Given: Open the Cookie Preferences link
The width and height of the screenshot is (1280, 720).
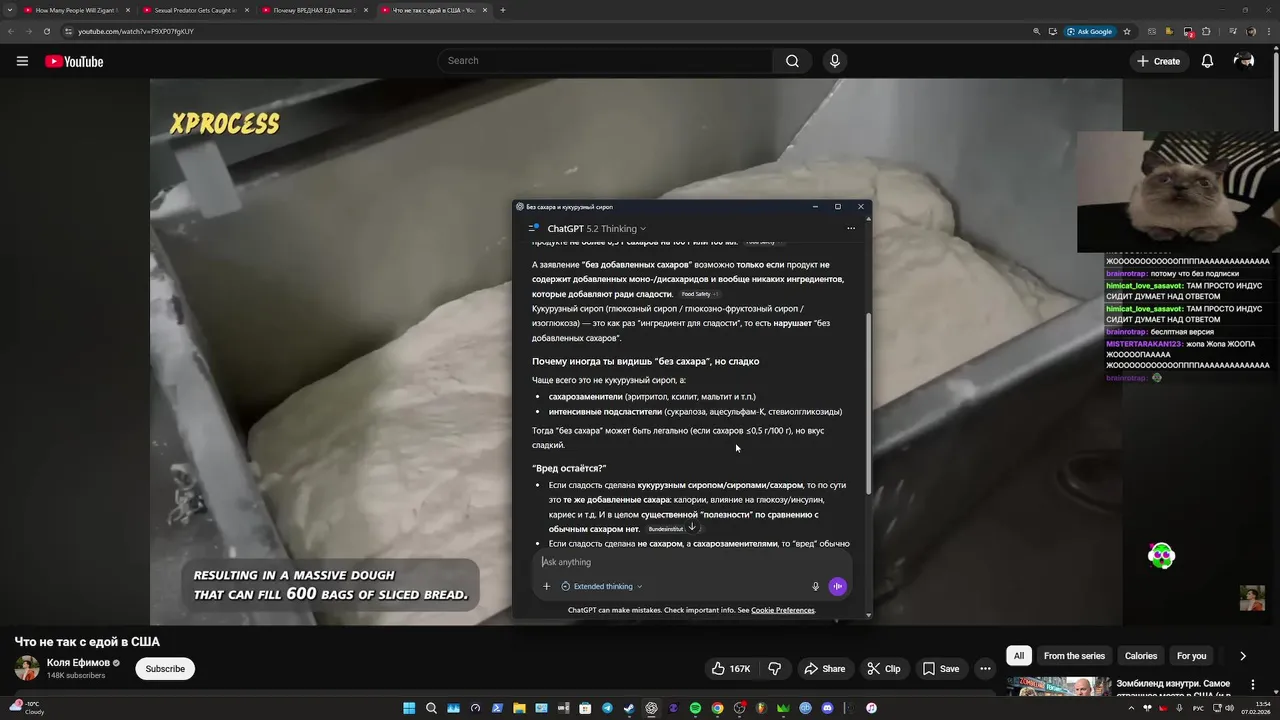Looking at the screenshot, I should (783, 610).
